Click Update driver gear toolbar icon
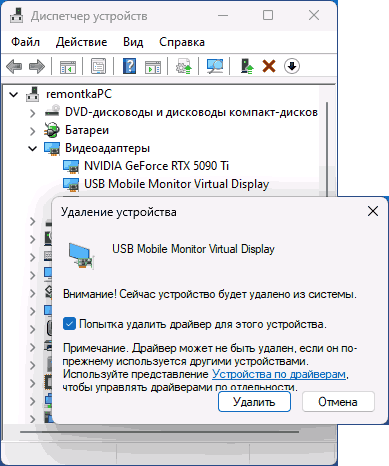The height and width of the screenshot is (466, 389). (184, 66)
